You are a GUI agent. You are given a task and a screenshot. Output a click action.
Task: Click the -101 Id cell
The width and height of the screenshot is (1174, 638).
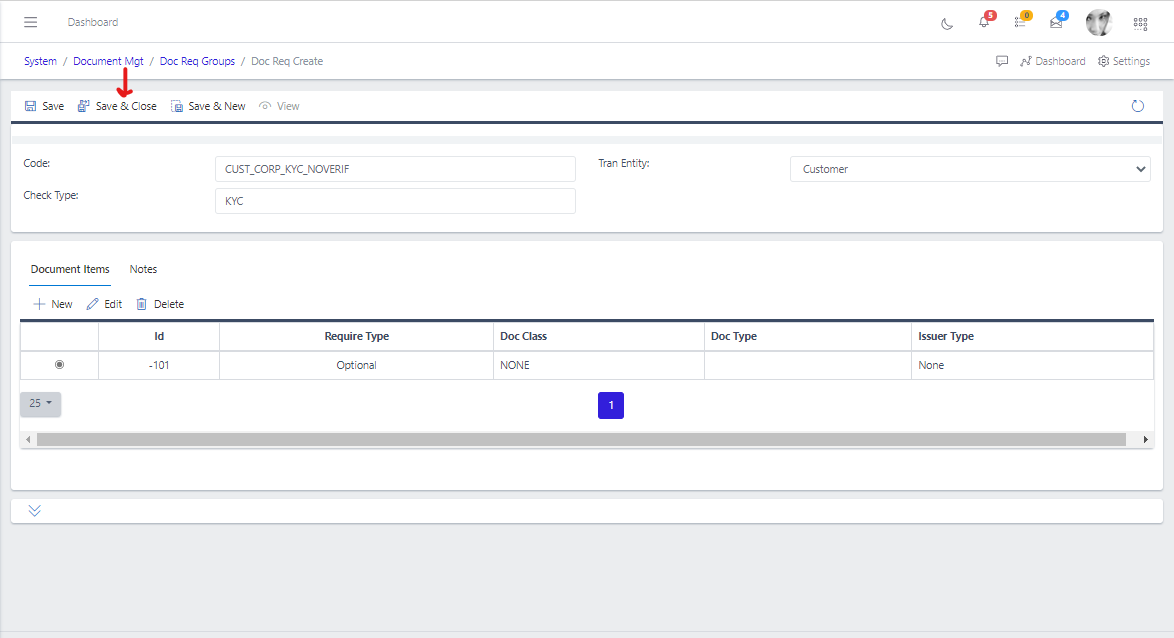159,365
